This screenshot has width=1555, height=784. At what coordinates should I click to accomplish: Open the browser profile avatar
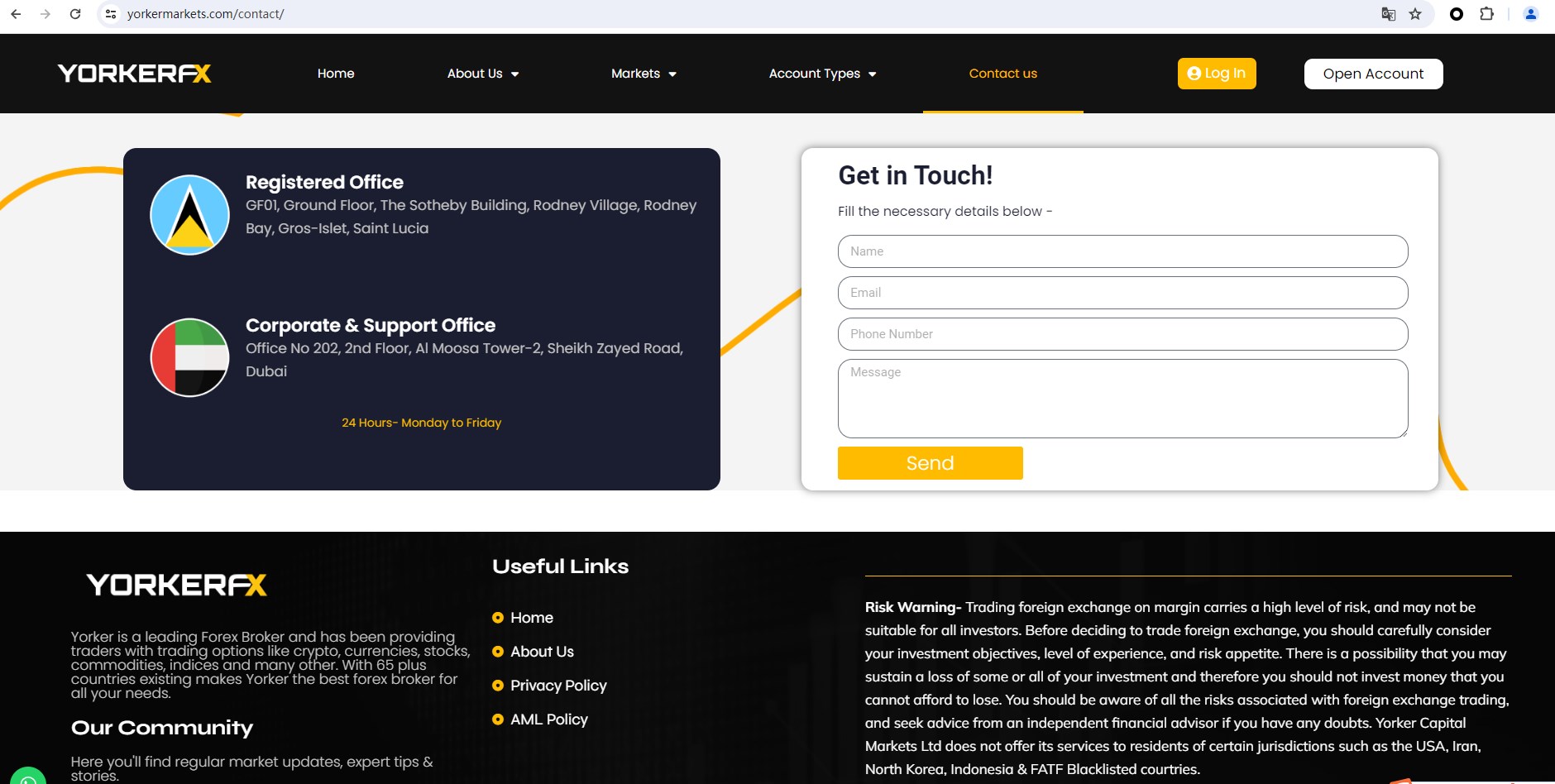[x=1531, y=14]
